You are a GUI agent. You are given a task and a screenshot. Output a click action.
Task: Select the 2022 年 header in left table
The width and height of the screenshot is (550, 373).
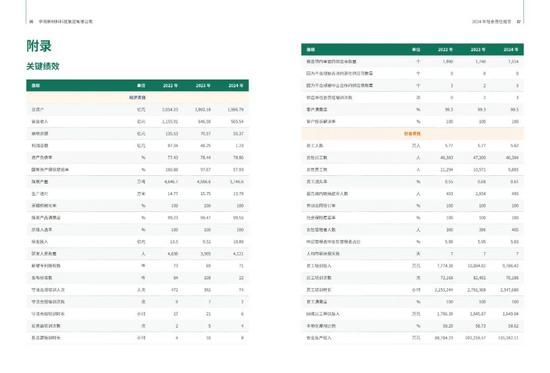pyautogui.click(x=170, y=86)
